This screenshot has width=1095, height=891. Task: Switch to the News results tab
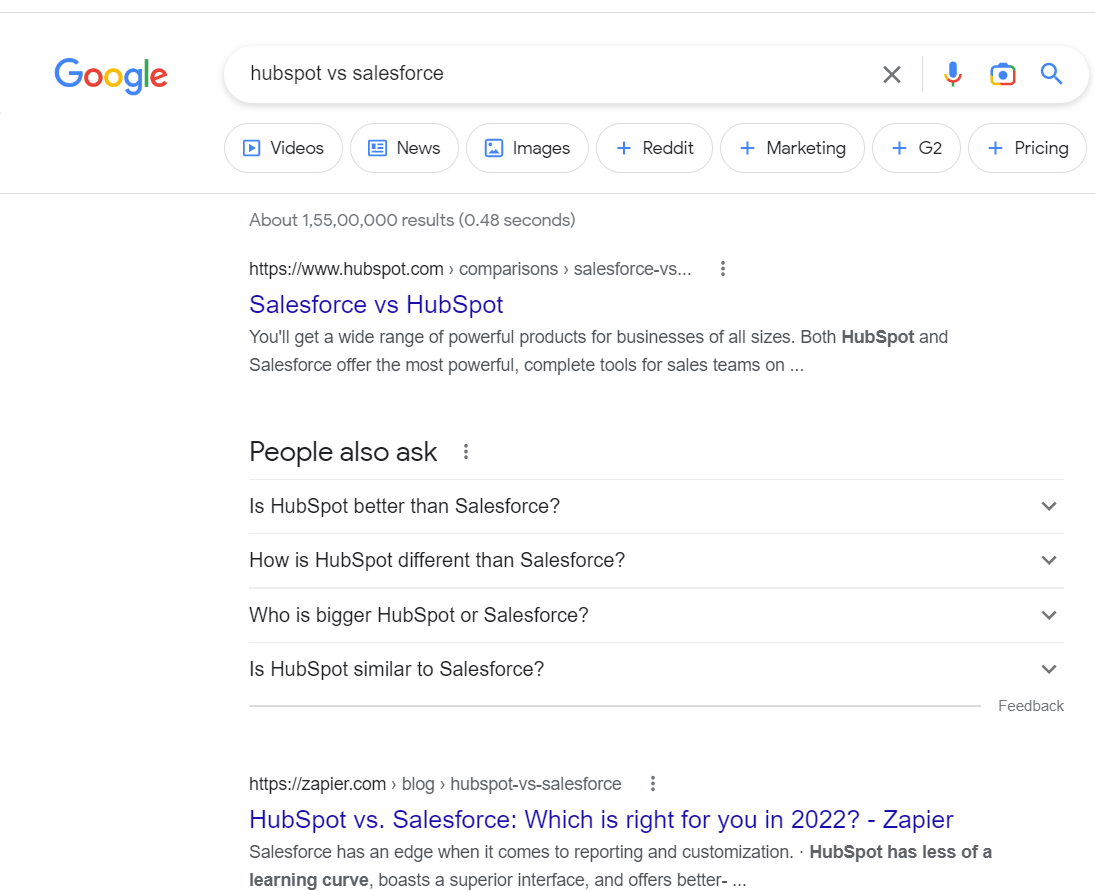coord(404,147)
